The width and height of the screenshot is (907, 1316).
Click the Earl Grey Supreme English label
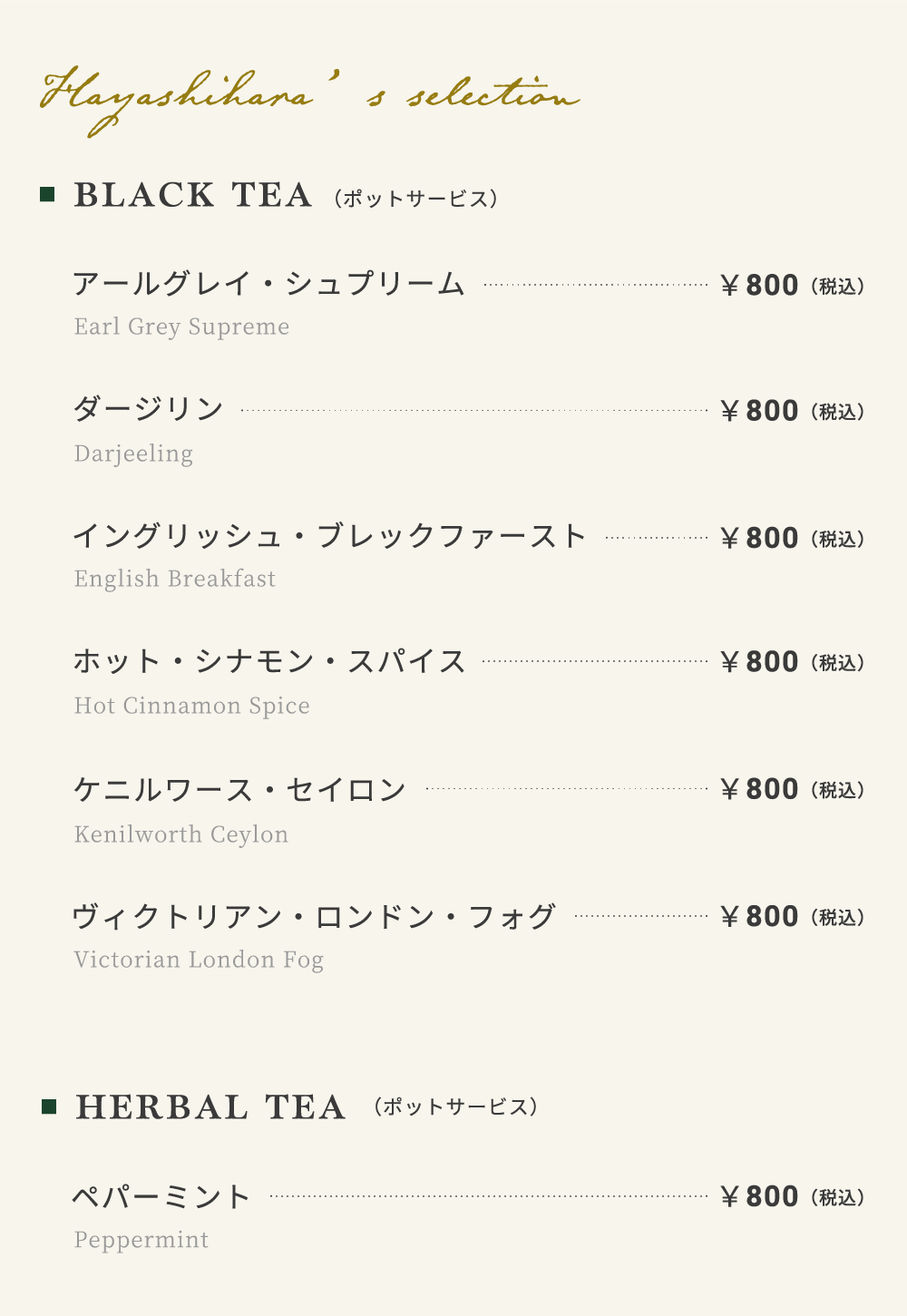pos(181,327)
